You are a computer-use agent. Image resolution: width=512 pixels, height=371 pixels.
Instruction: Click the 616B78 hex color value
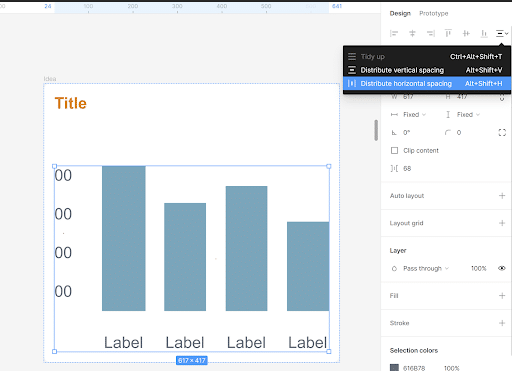tap(414, 368)
